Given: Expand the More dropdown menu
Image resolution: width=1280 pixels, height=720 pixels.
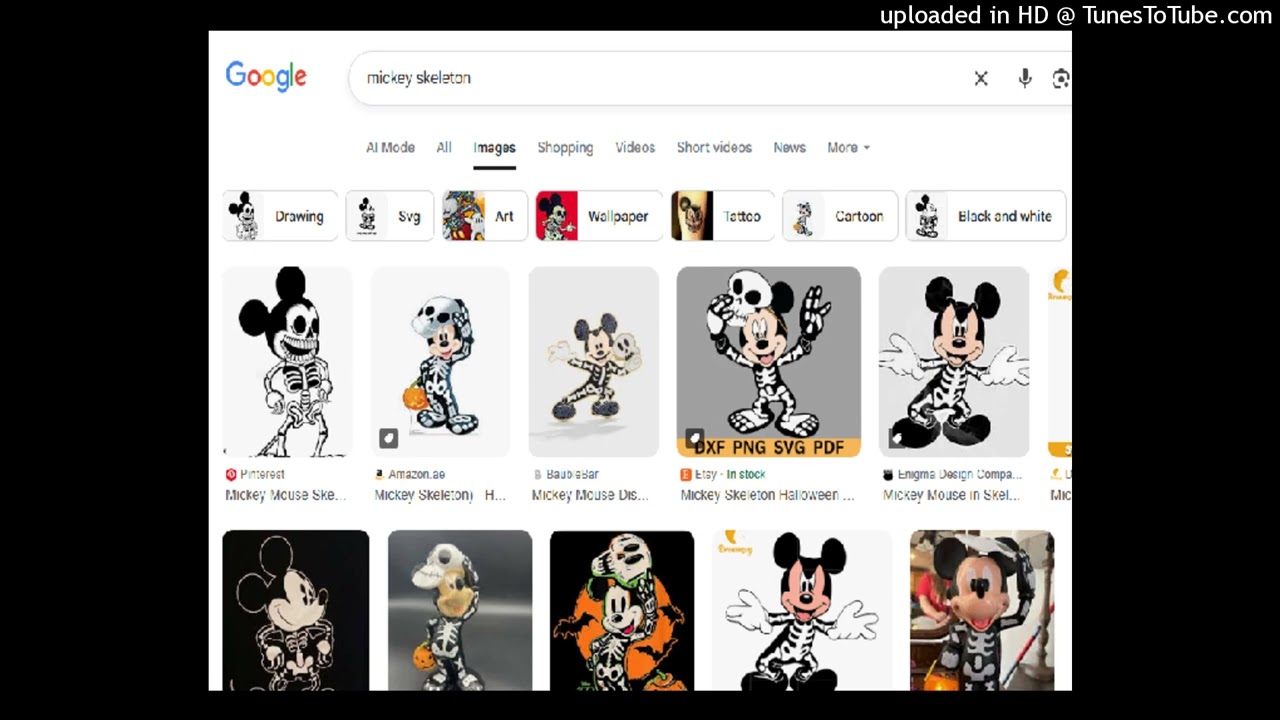Looking at the screenshot, I should [848, 147].
